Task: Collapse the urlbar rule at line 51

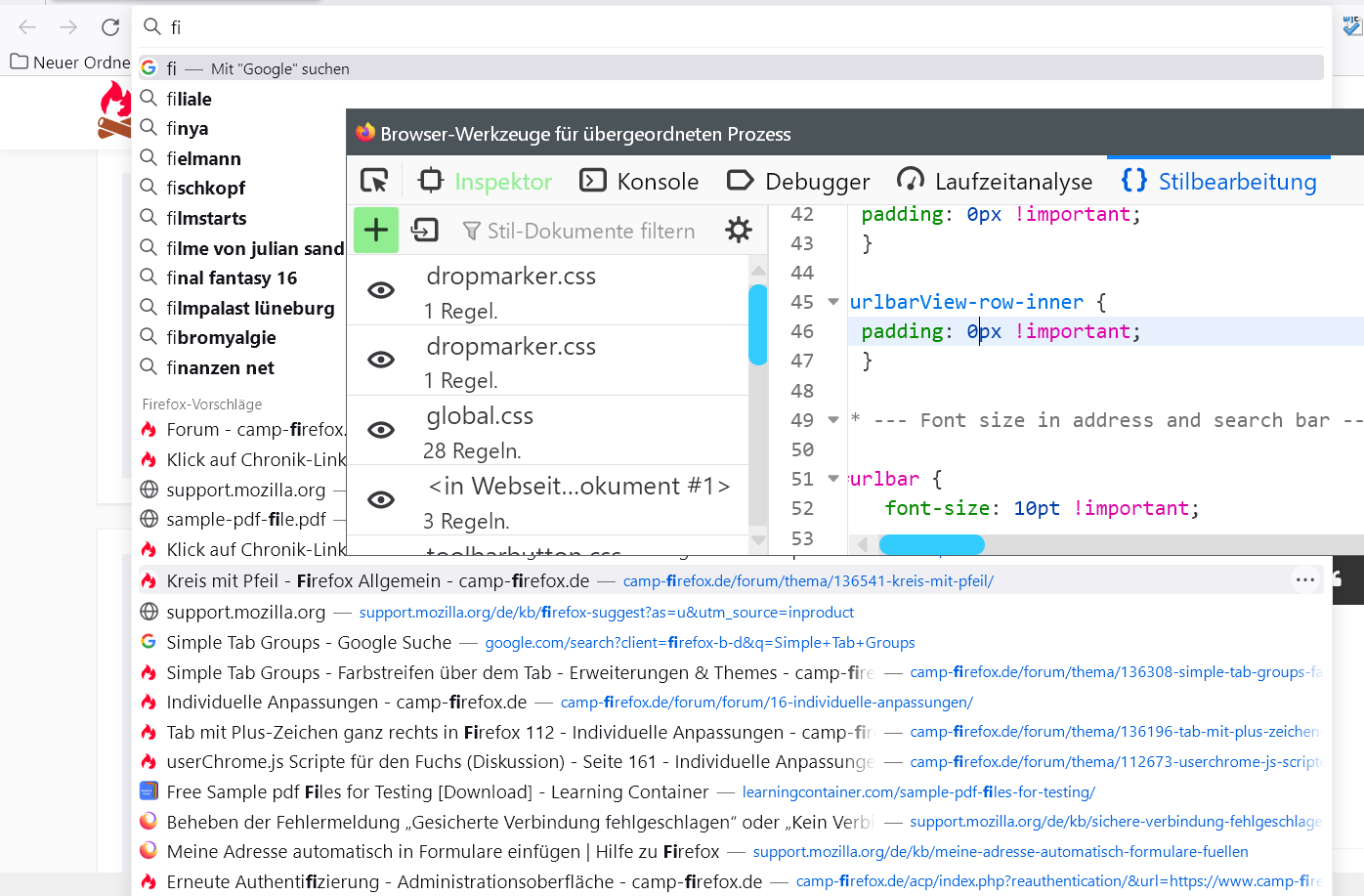Action: tap(833, 479)
